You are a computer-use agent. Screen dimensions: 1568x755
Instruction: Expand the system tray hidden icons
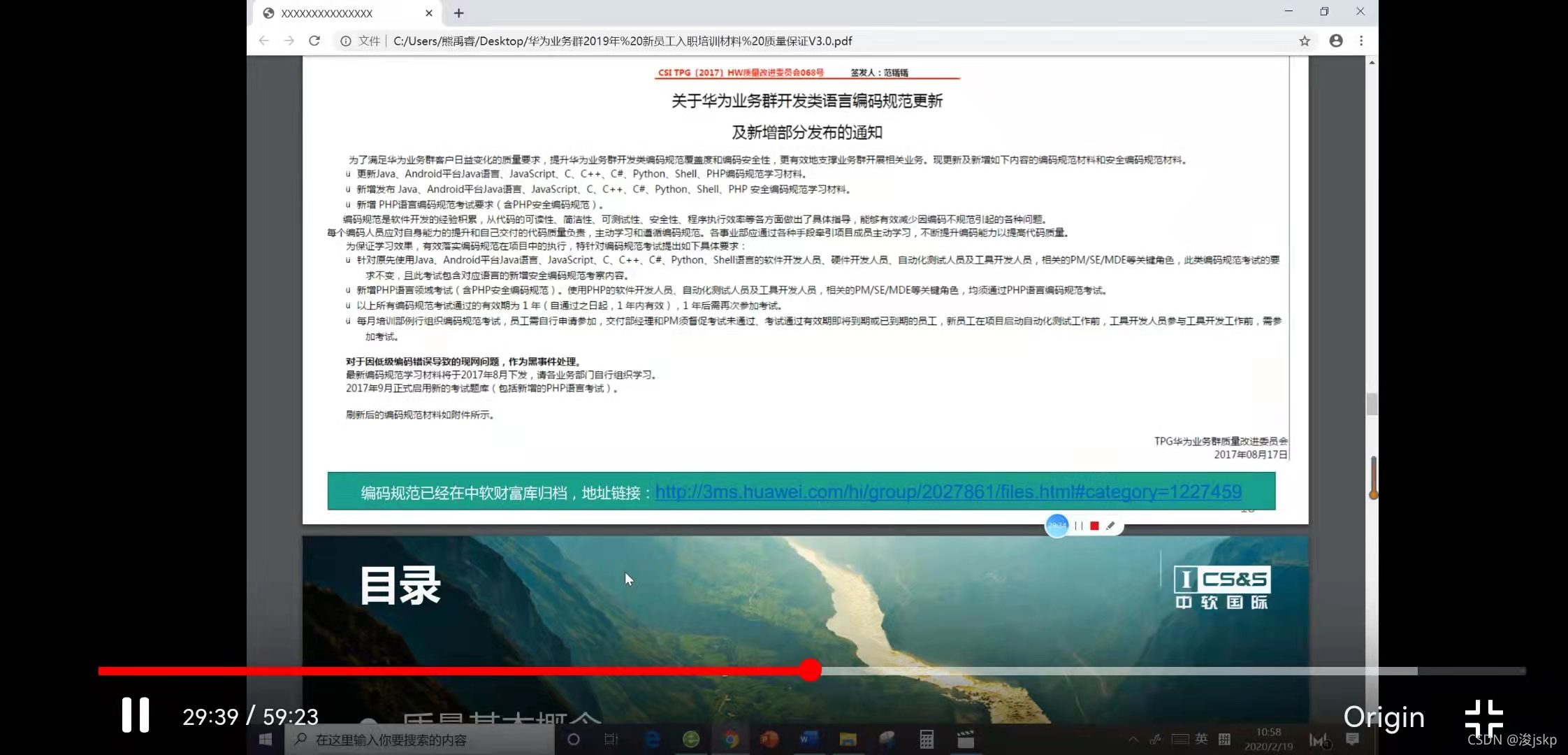1133,739
